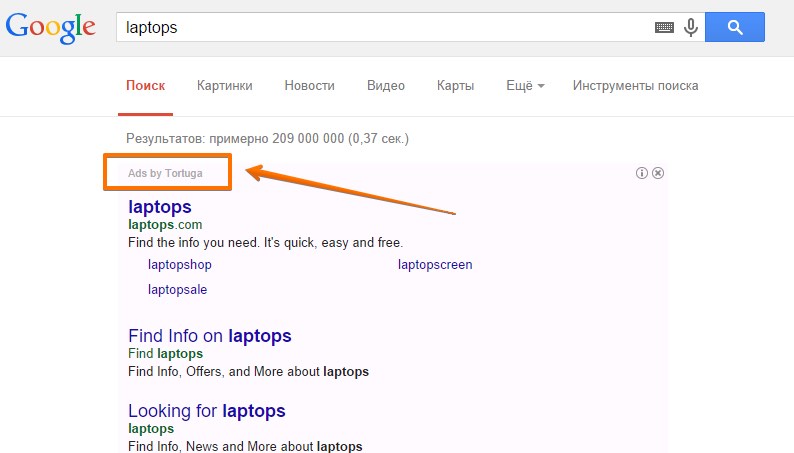
Task: Click the Google logo
Action: pyautogui.click(x=53, y=28)
